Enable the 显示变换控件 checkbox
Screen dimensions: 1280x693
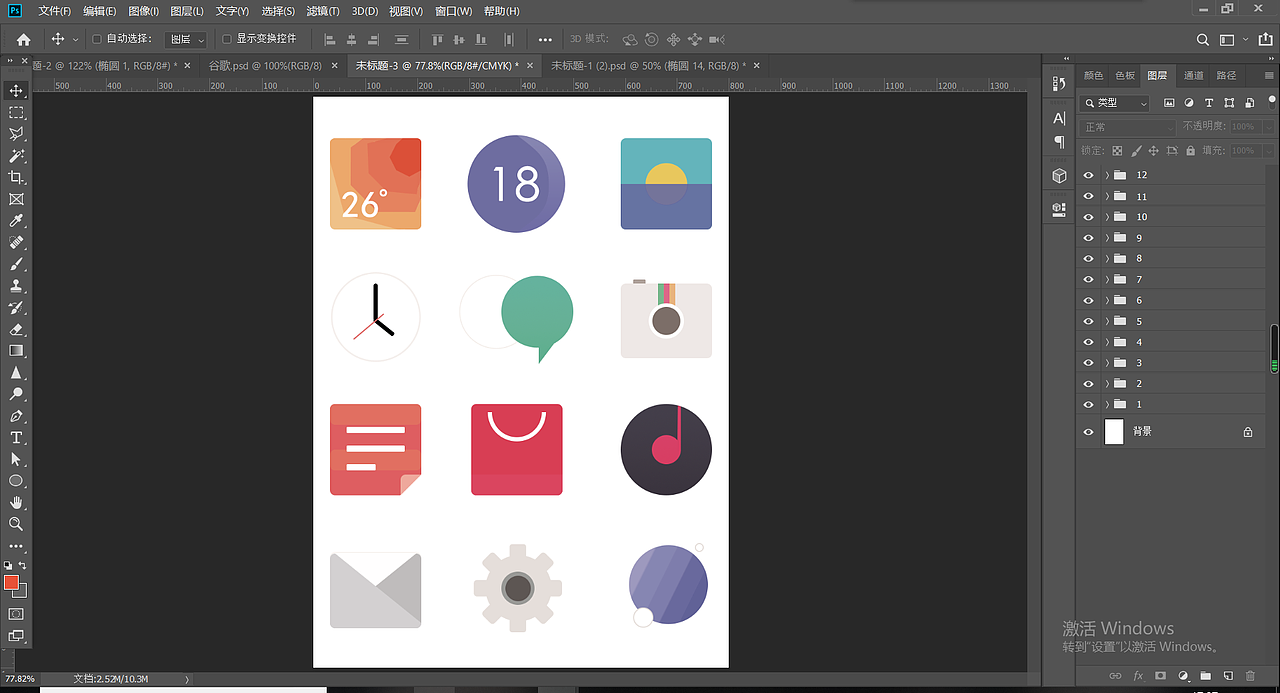click(227, 39)
